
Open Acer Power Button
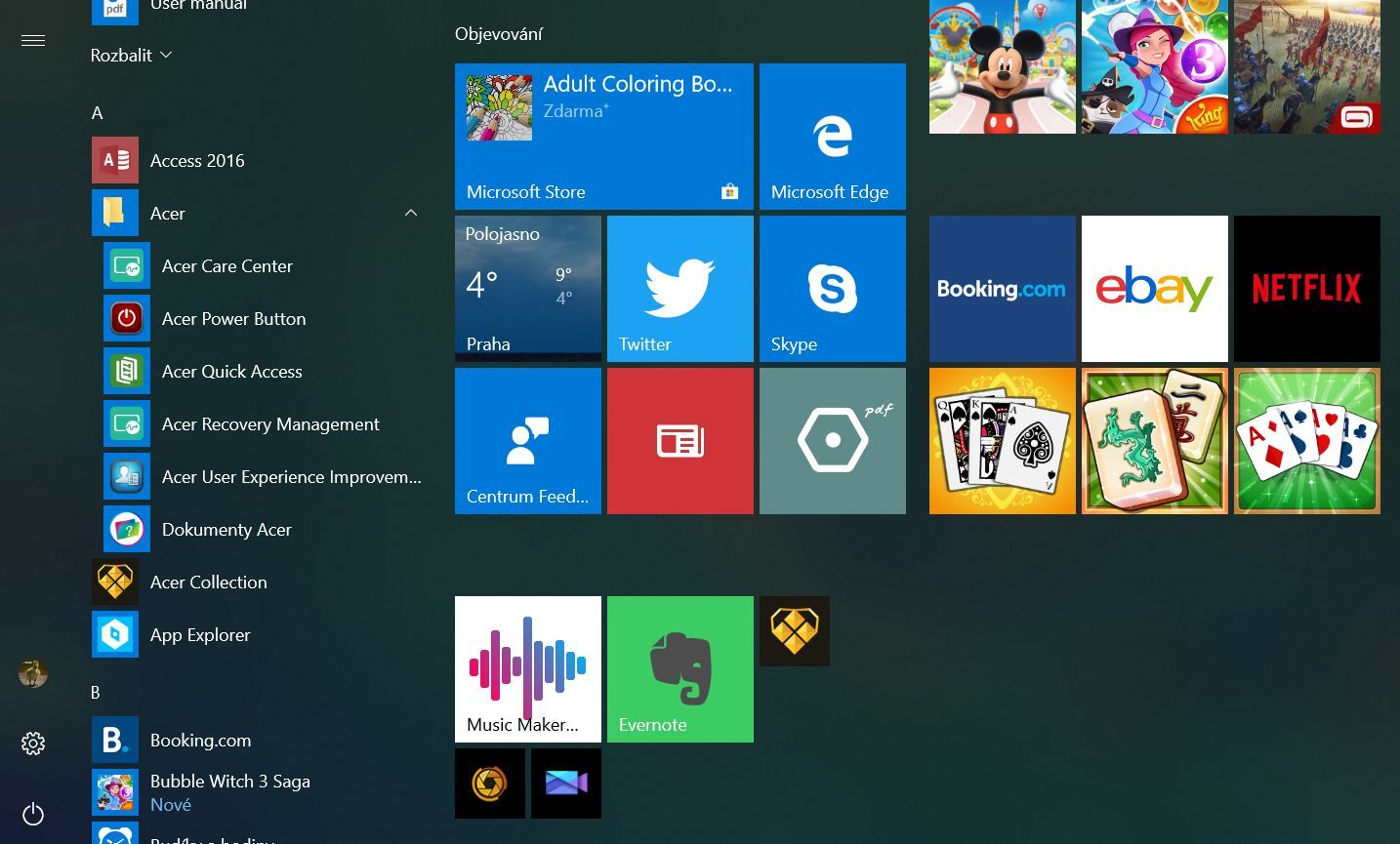point(233,318)
